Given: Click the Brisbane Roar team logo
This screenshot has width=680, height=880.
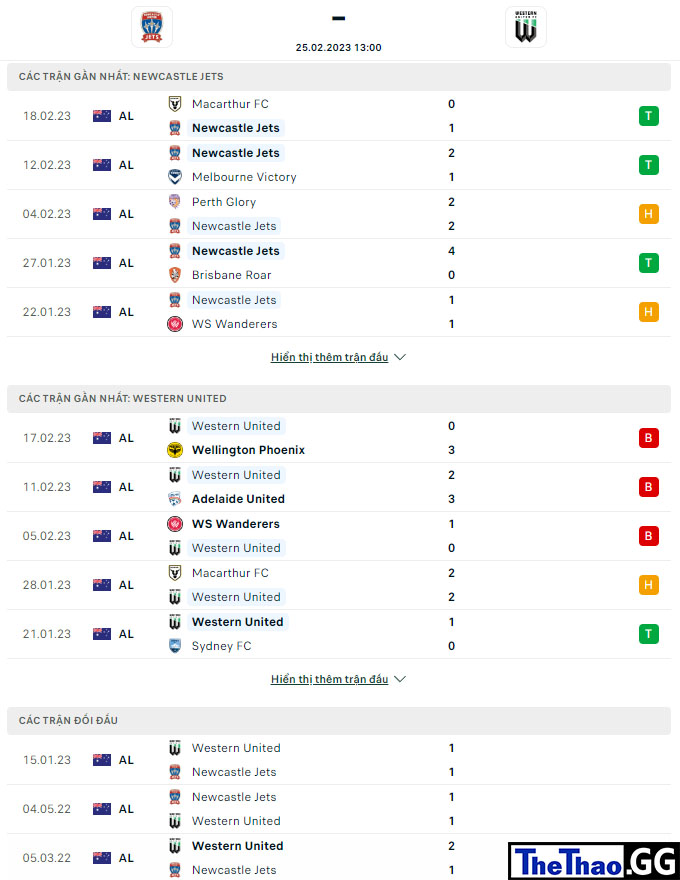Looking at the screenshot, I should 175,275.
